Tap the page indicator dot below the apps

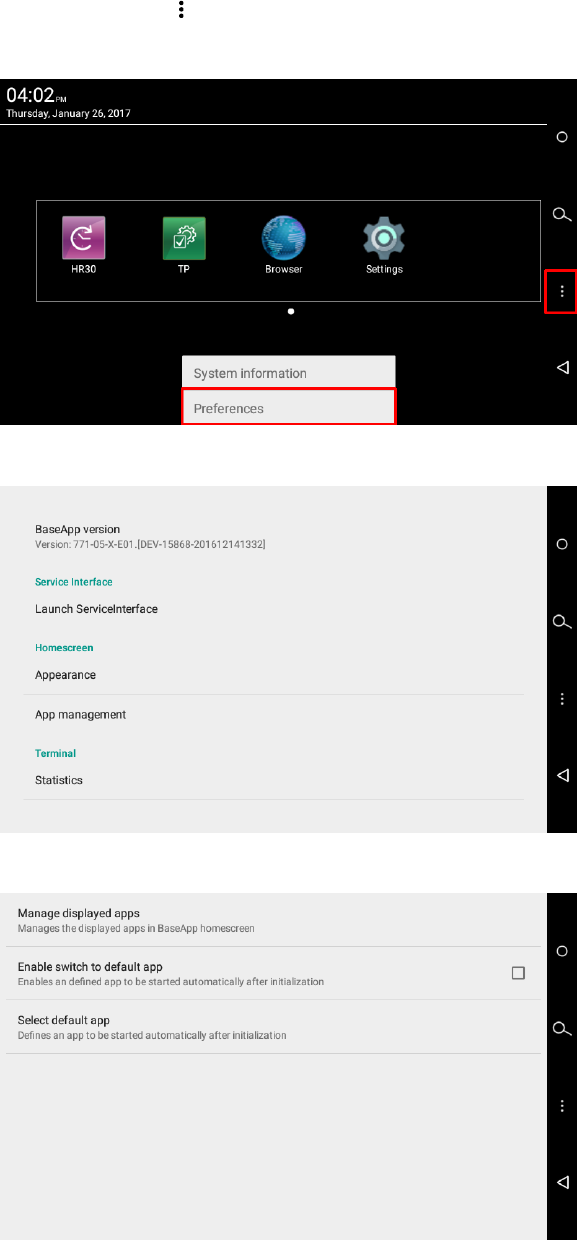point(290,311)
